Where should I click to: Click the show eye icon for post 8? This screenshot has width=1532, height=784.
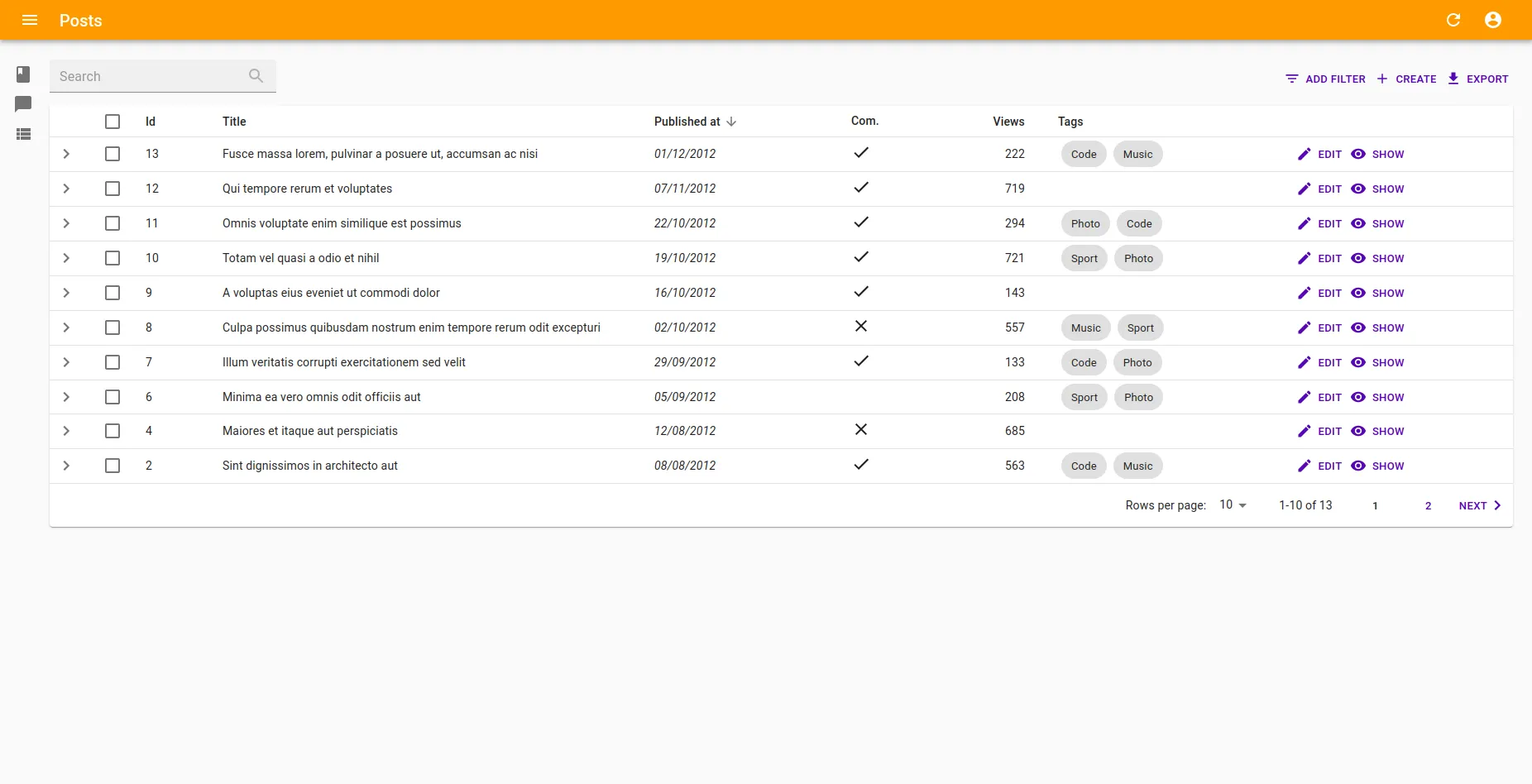click(1357, 327)
